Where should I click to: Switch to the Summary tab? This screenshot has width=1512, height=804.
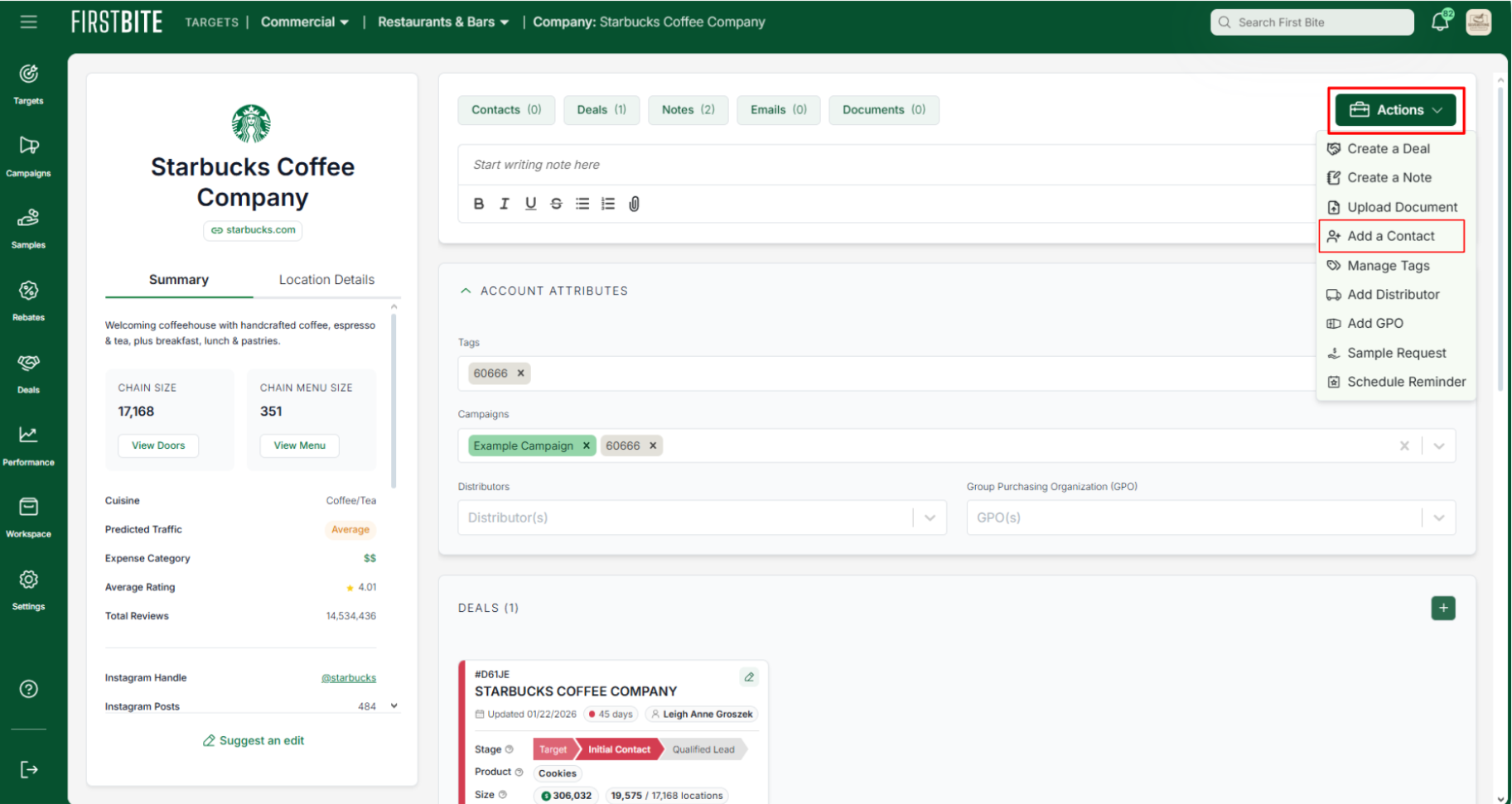tap(179, 280)
